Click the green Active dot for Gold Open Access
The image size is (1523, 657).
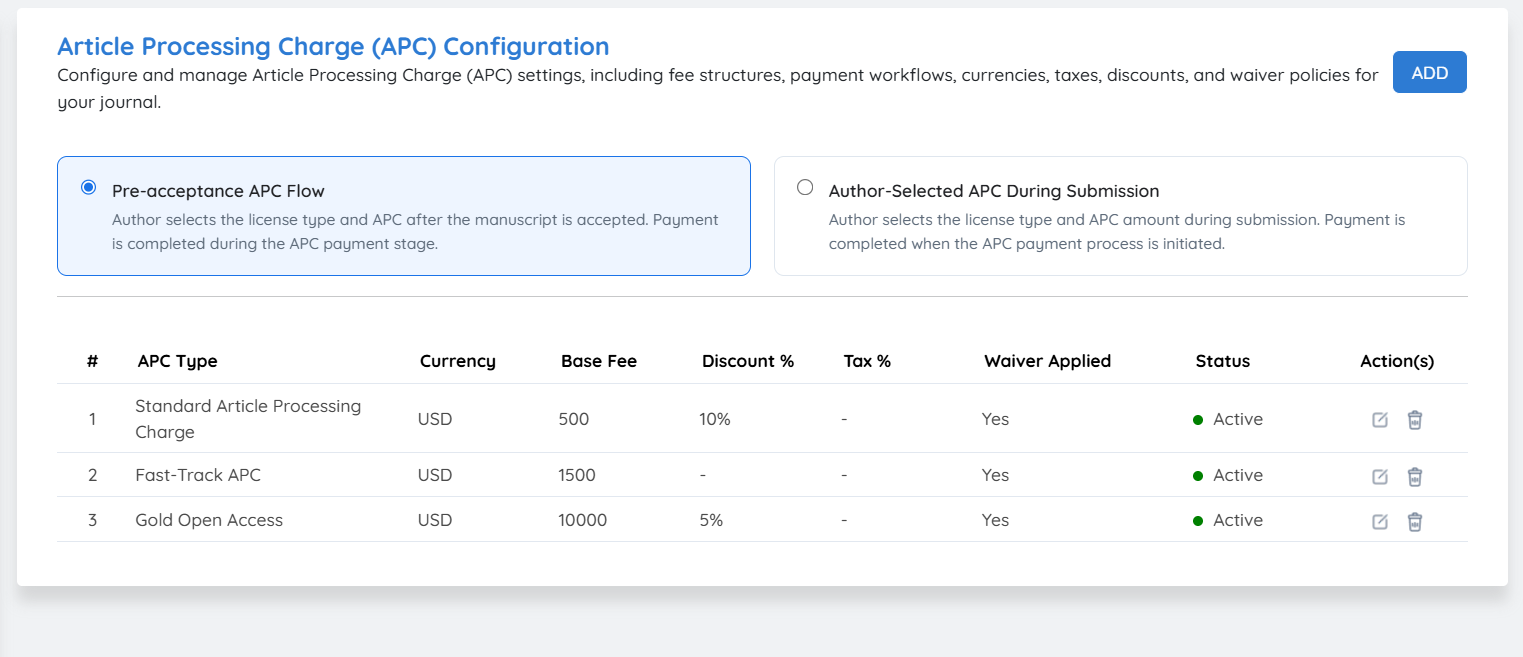pos(1198,521)
